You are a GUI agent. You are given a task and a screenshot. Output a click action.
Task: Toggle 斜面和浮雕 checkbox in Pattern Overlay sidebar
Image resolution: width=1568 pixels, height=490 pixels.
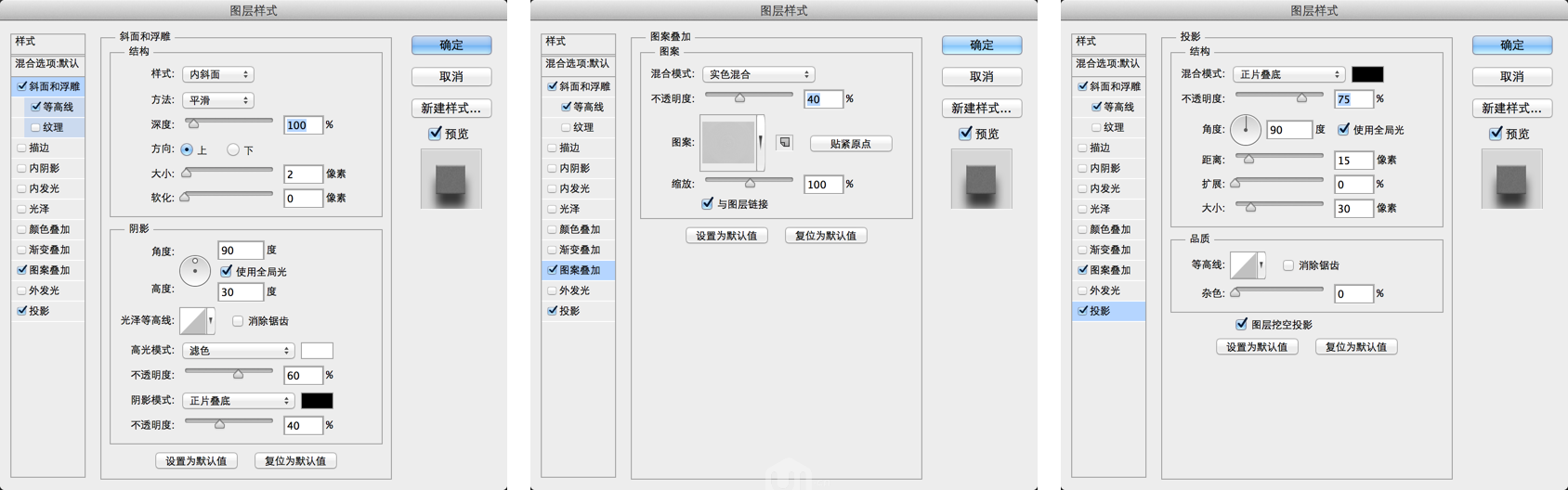(553, 86)
